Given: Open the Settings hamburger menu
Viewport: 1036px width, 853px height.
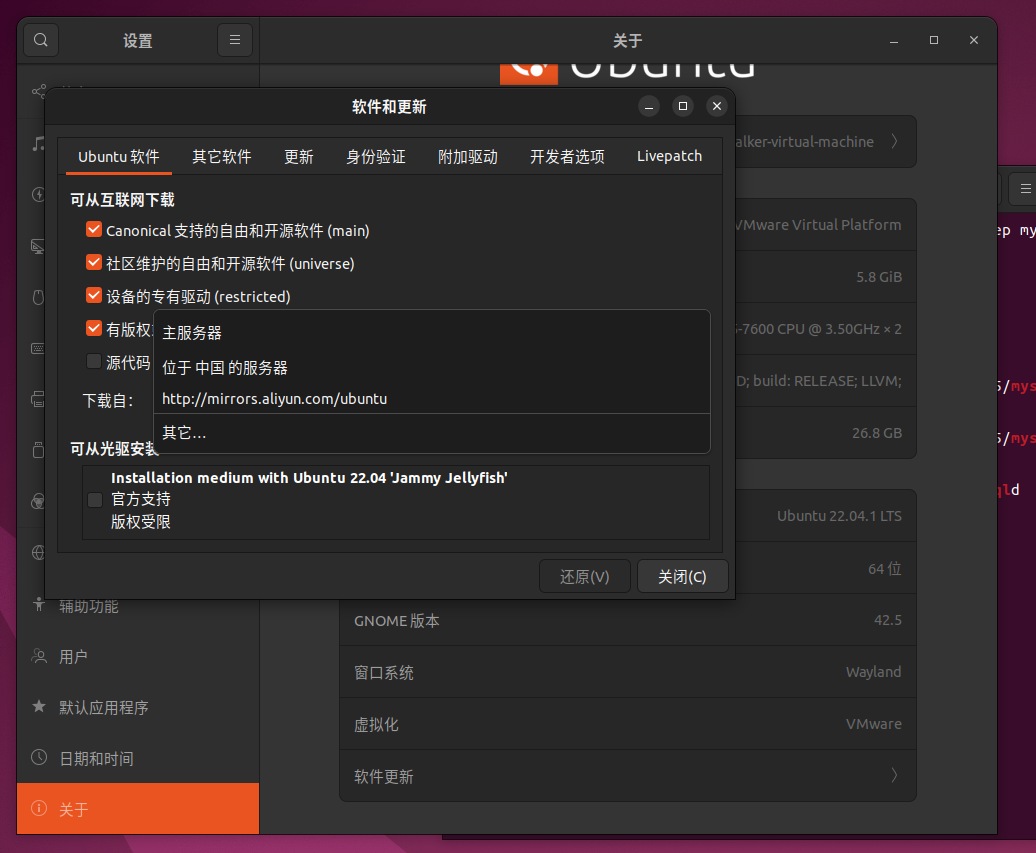Looking at the screenshot, I should 235,40.
